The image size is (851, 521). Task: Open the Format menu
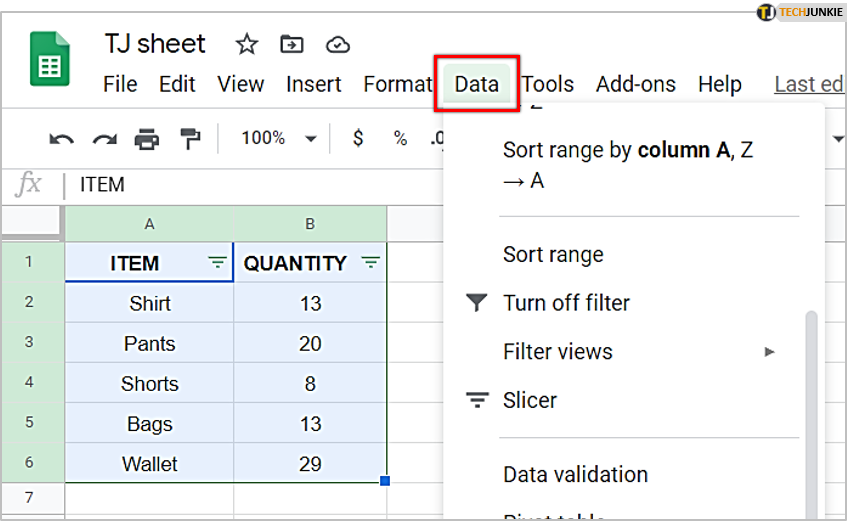(398, 84)
